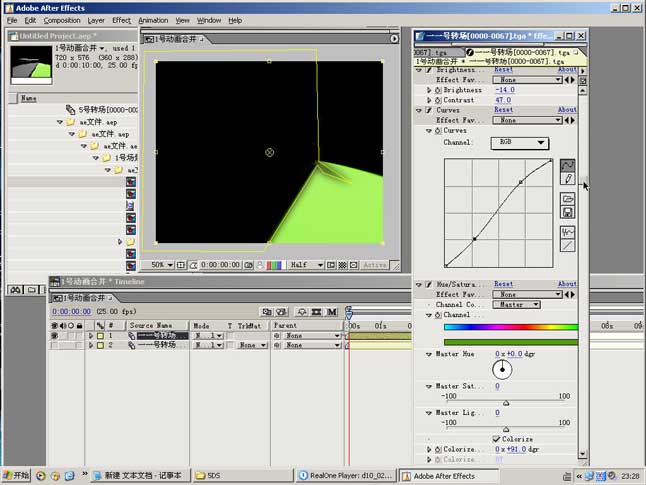Click Master Saturation slider handle
This screenshot has width=646, height=485.
(506, 403)
